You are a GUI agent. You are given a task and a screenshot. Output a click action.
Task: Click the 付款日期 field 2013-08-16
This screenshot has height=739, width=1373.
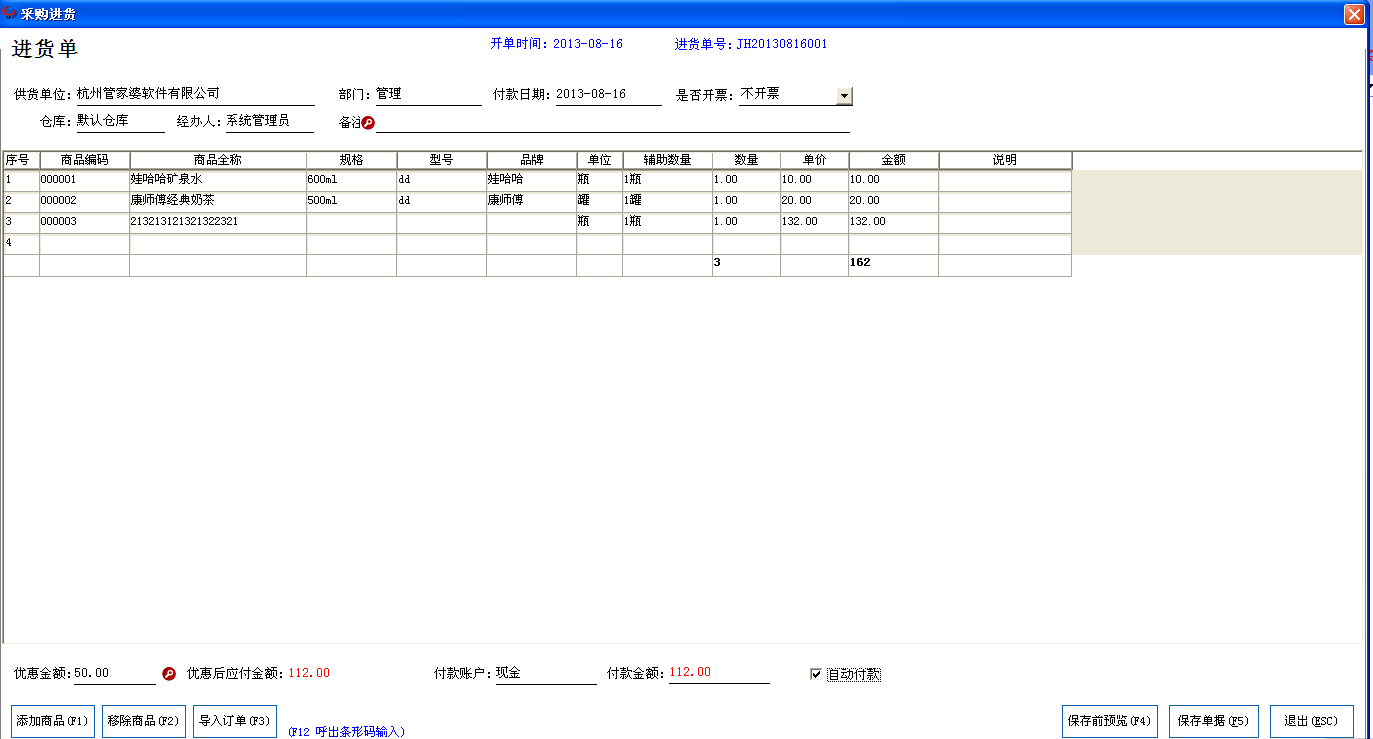(x=609, y=94)
